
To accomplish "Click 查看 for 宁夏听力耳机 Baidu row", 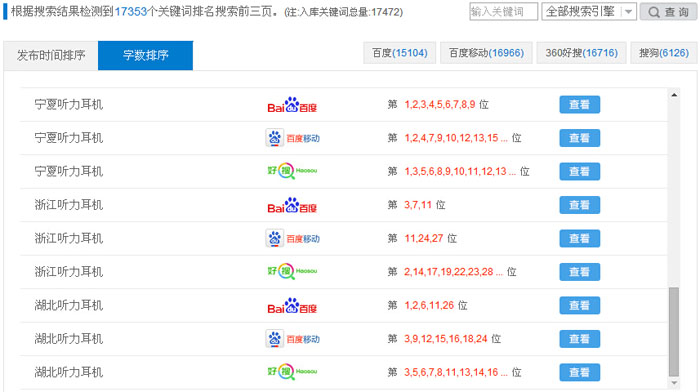I will 579,105.
